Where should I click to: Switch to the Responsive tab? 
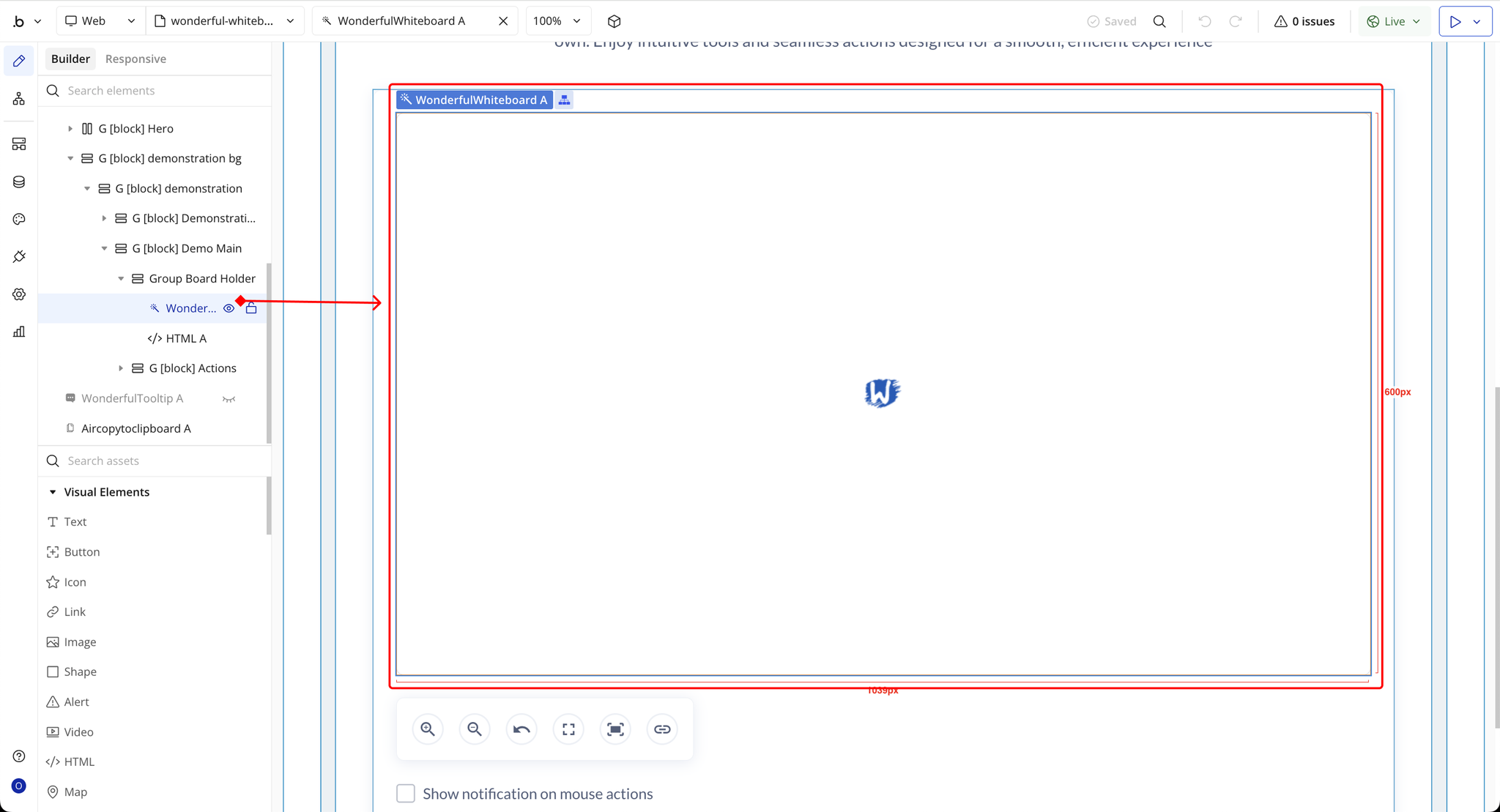(x=135, y=59)
